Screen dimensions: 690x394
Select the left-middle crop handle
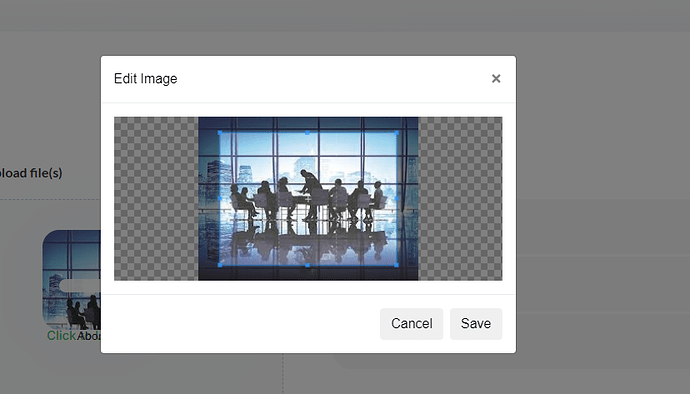(220, 199)
